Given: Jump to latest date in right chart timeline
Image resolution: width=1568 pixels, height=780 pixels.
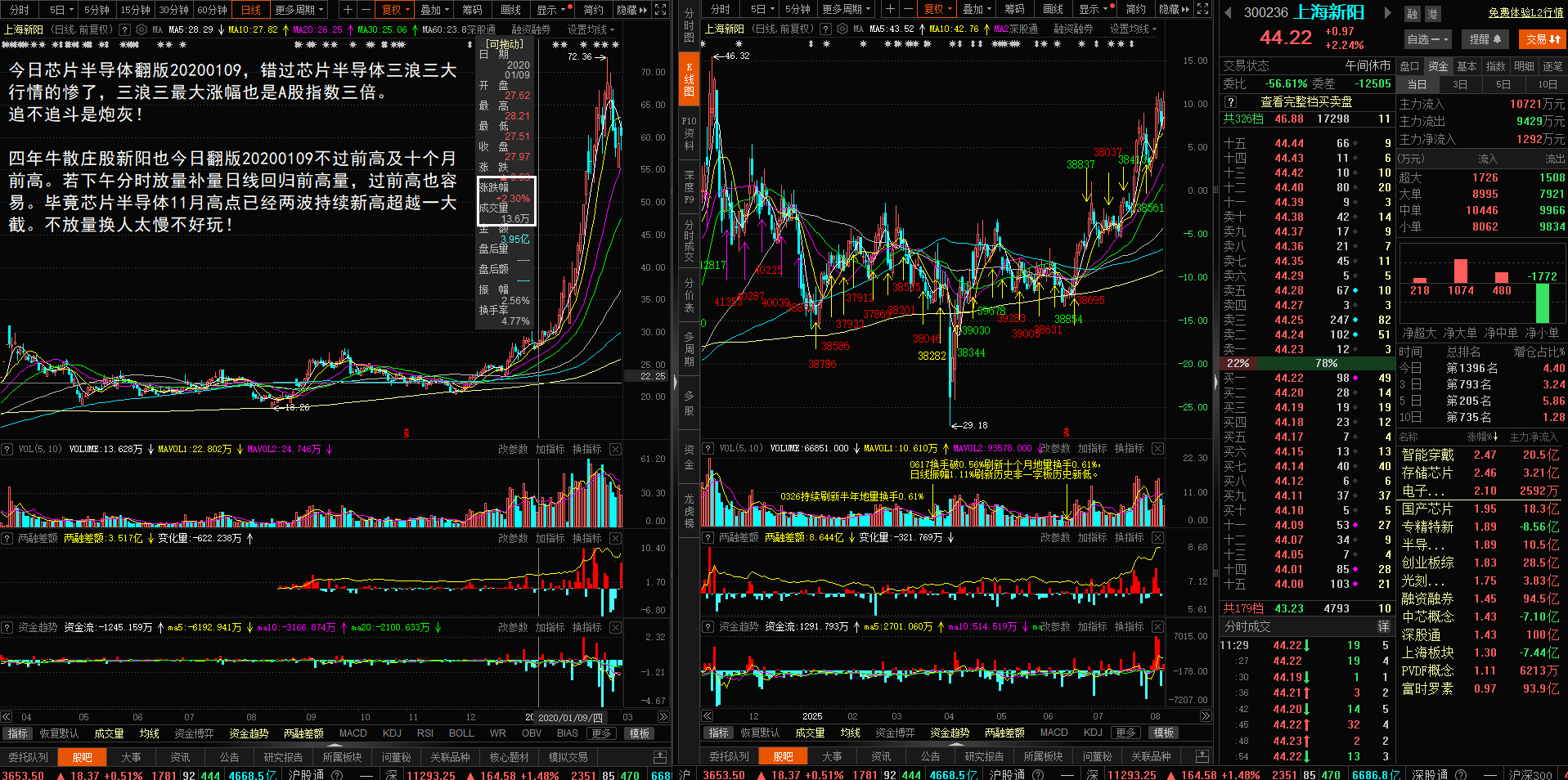Looking at the screenshot, I should pos(1206,716).
